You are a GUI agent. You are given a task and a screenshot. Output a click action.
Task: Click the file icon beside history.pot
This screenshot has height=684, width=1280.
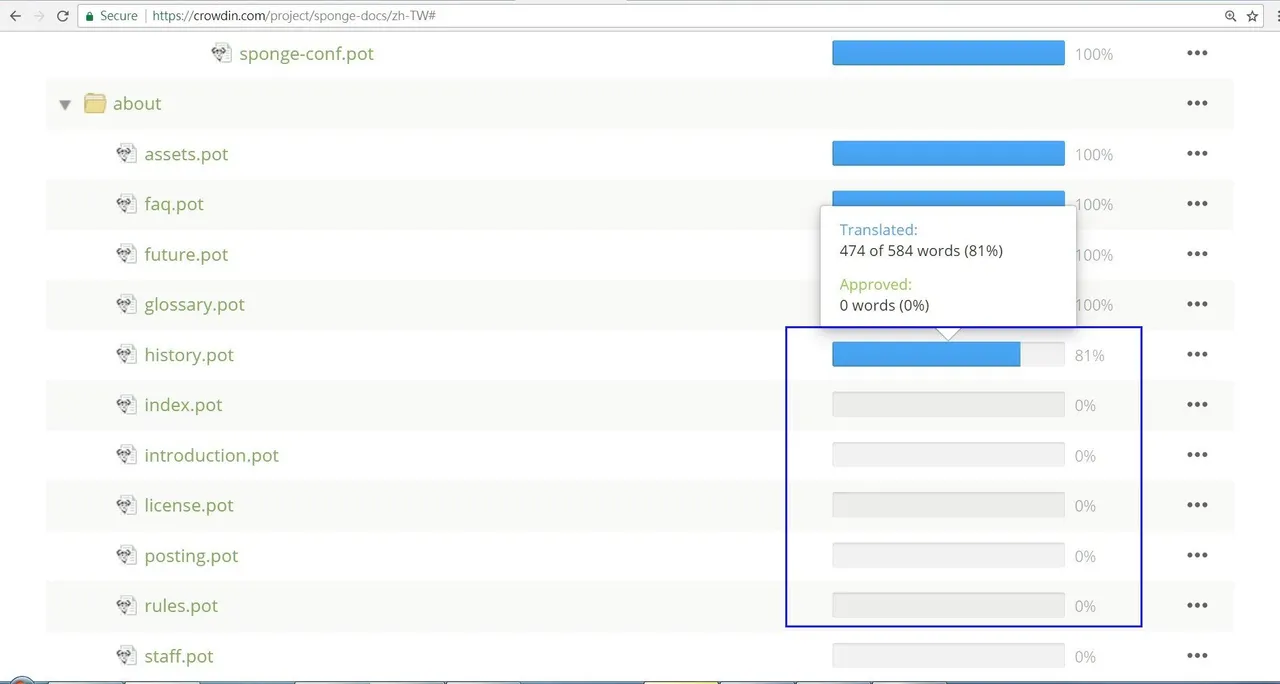pos(126,354)
